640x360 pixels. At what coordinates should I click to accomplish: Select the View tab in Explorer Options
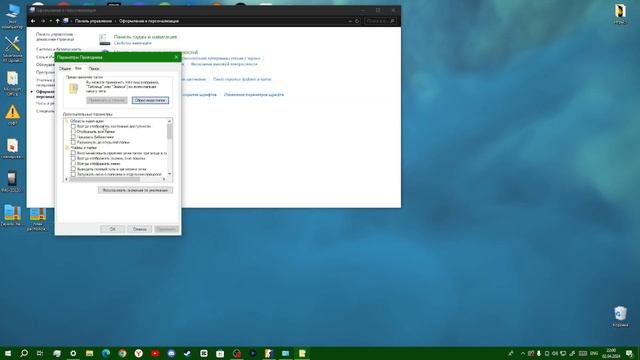[x=78, y=68]
